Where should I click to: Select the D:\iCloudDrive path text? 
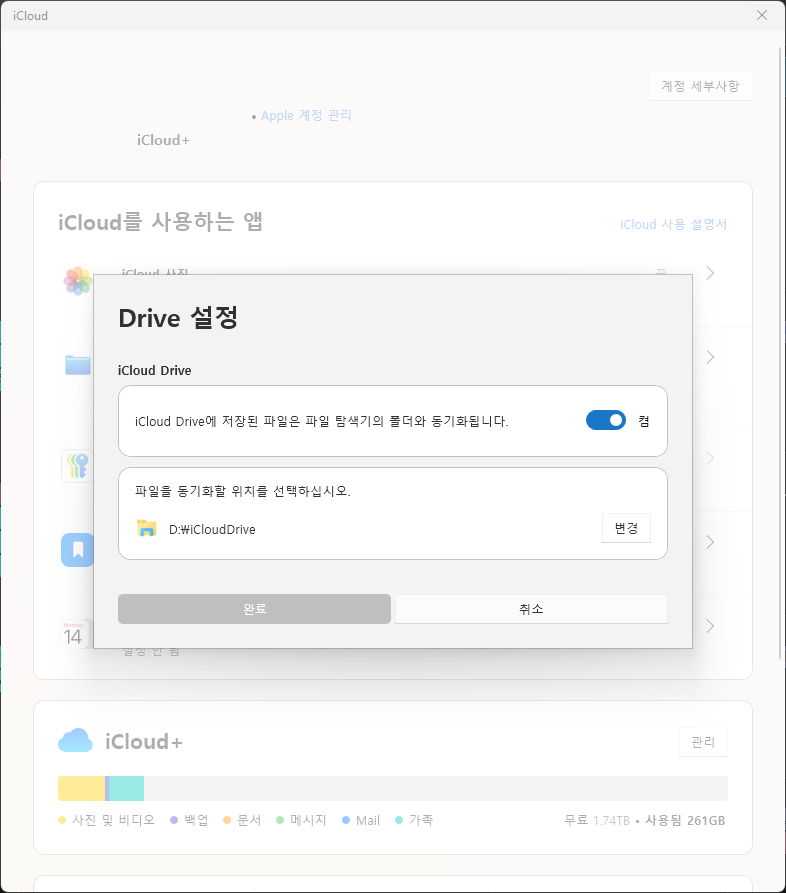click(212, 529)
